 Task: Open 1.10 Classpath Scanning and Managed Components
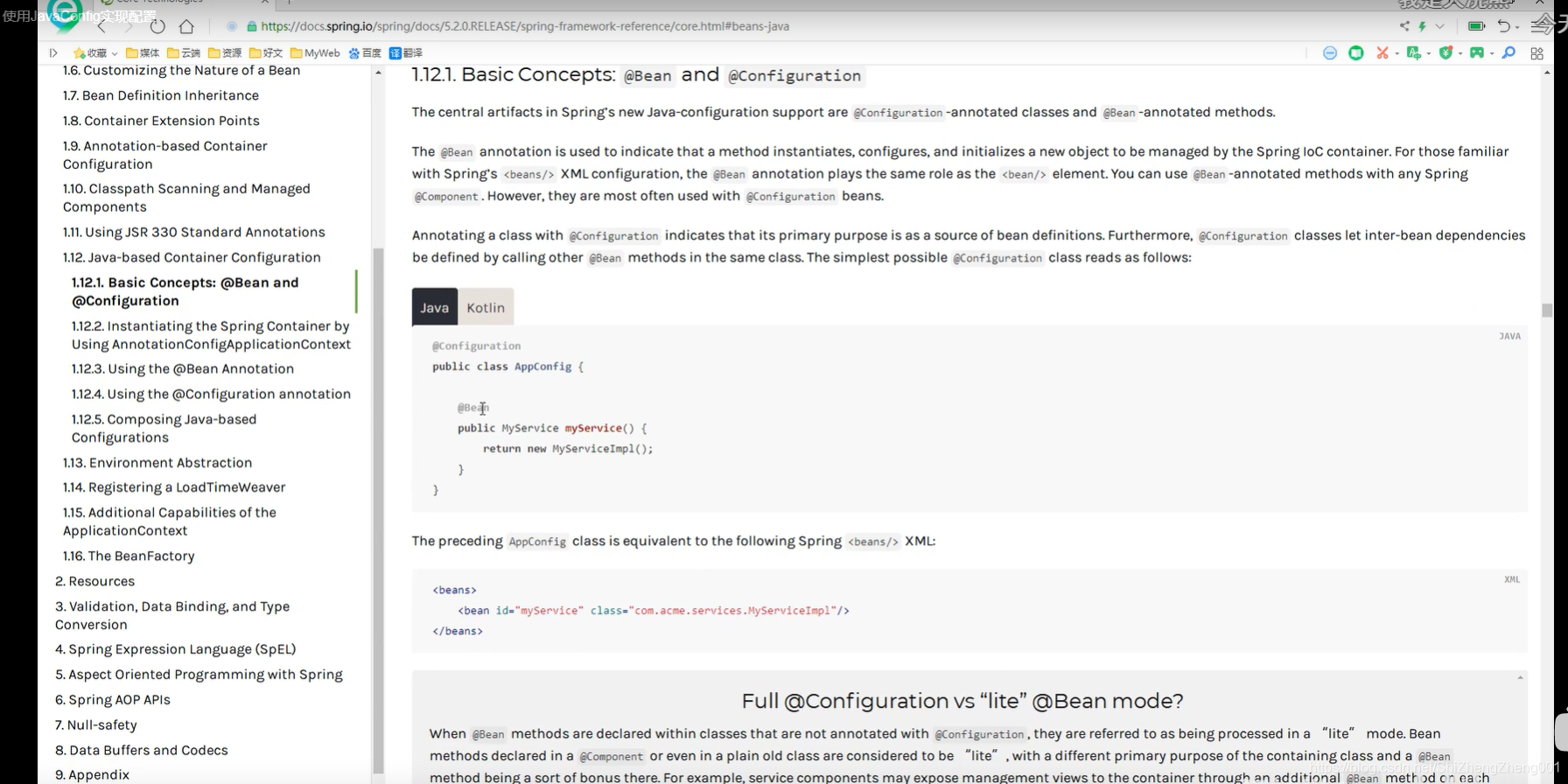186,198
